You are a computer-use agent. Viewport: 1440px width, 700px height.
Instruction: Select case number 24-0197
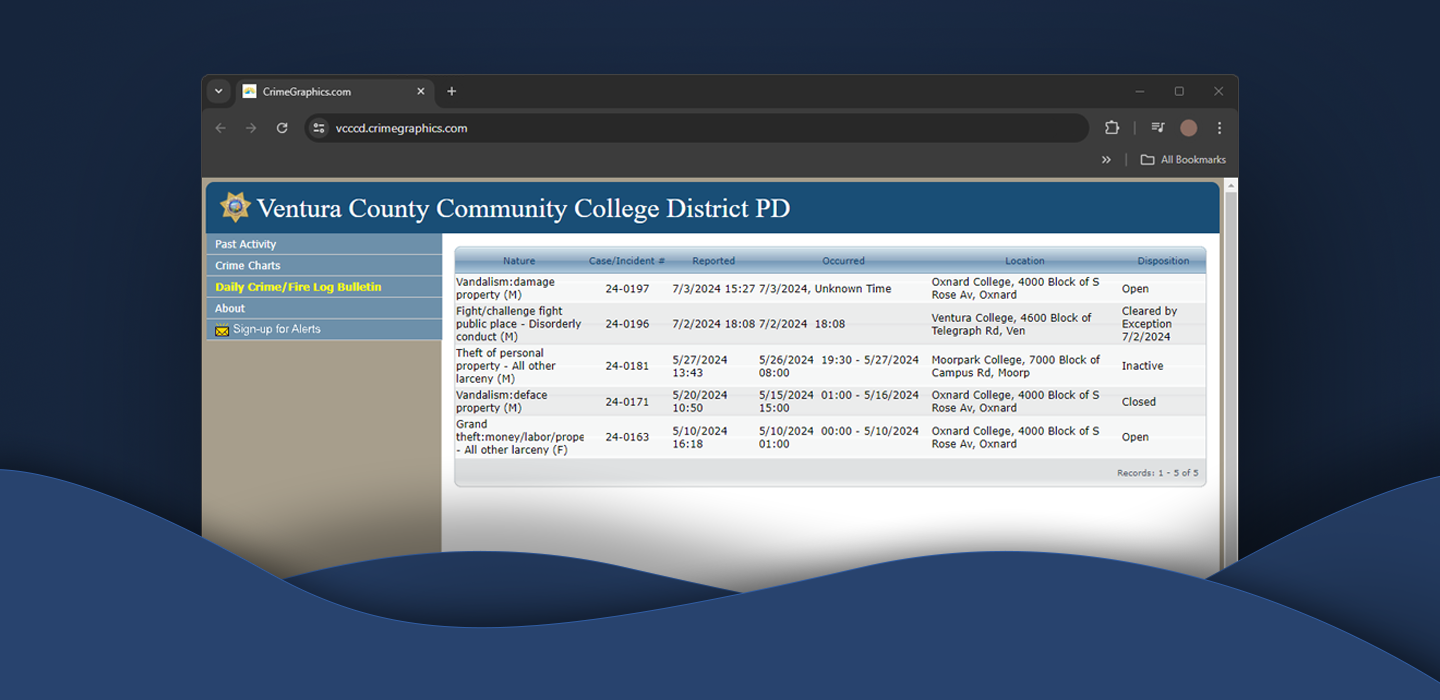point(627,289)
